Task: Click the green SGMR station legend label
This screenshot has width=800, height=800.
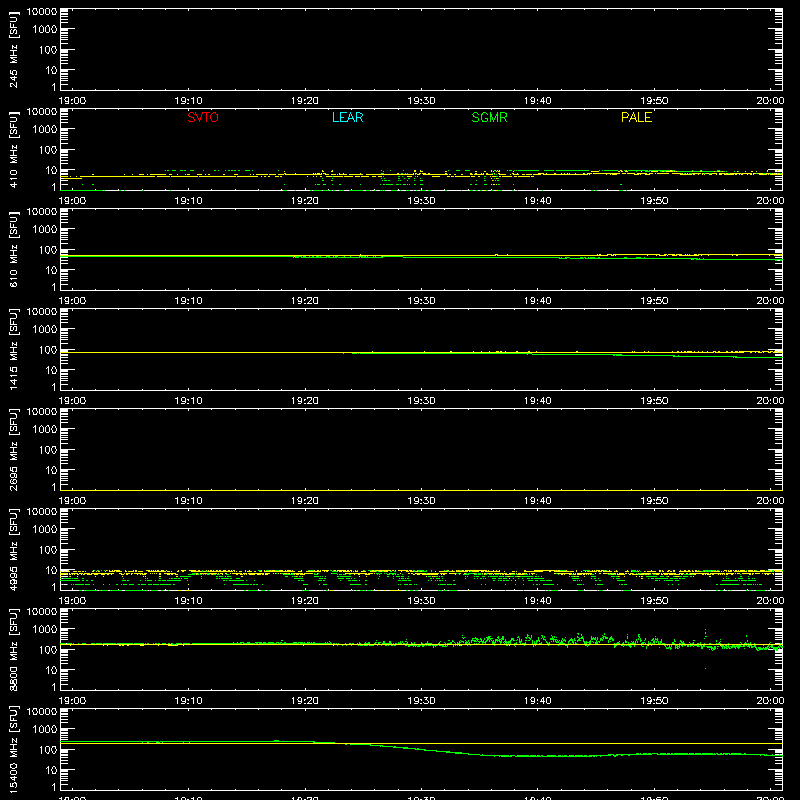Action: click(x=489, y=117)
